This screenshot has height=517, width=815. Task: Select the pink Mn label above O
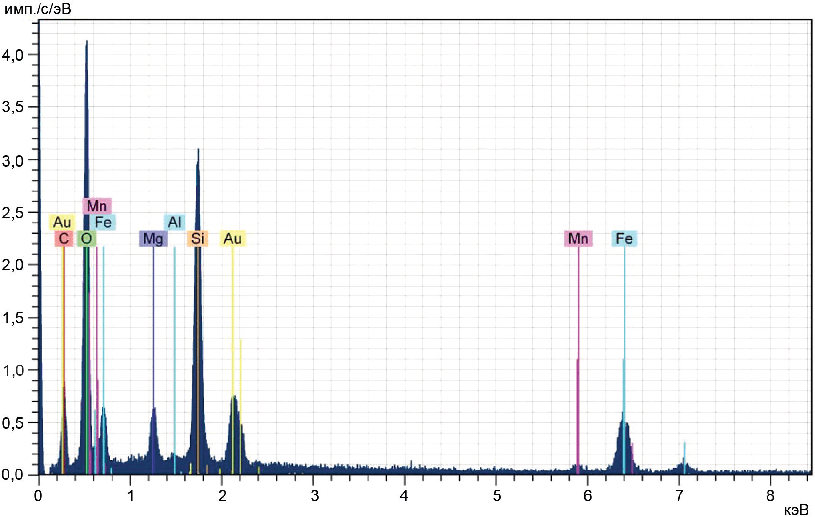[x=97, y=205]
